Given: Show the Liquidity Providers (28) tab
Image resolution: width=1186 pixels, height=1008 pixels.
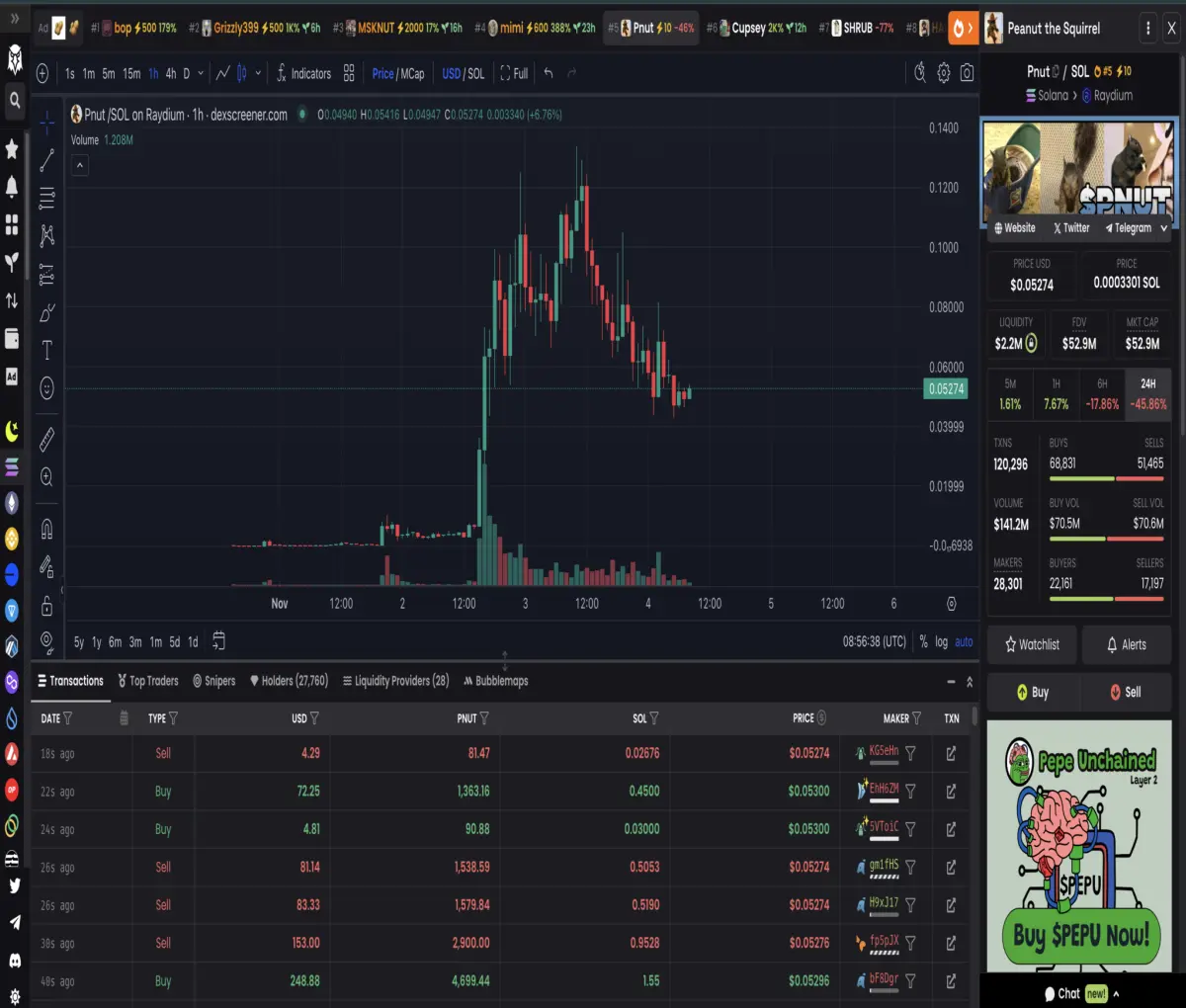Looking at the screenshot, I should [395, 681].
